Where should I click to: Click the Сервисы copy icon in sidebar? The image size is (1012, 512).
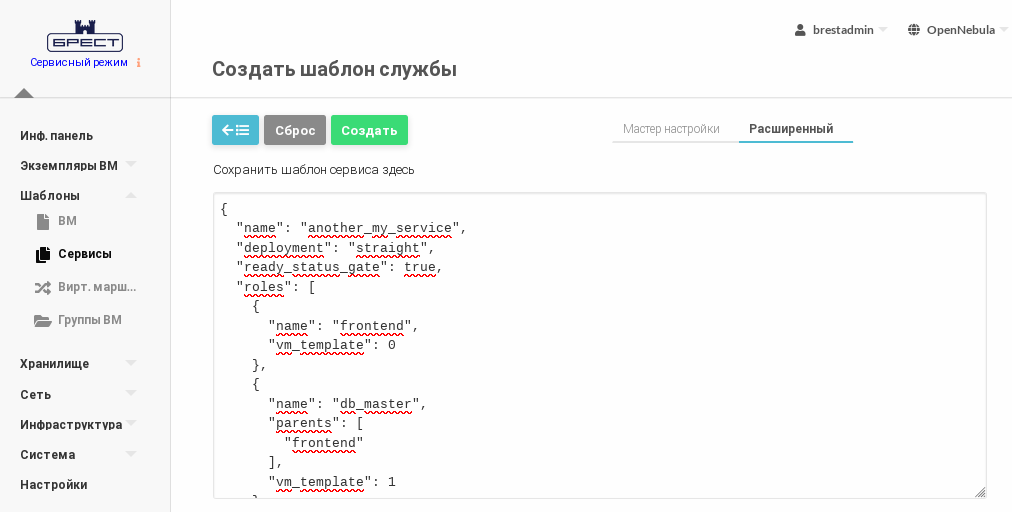tap(43, 254)
